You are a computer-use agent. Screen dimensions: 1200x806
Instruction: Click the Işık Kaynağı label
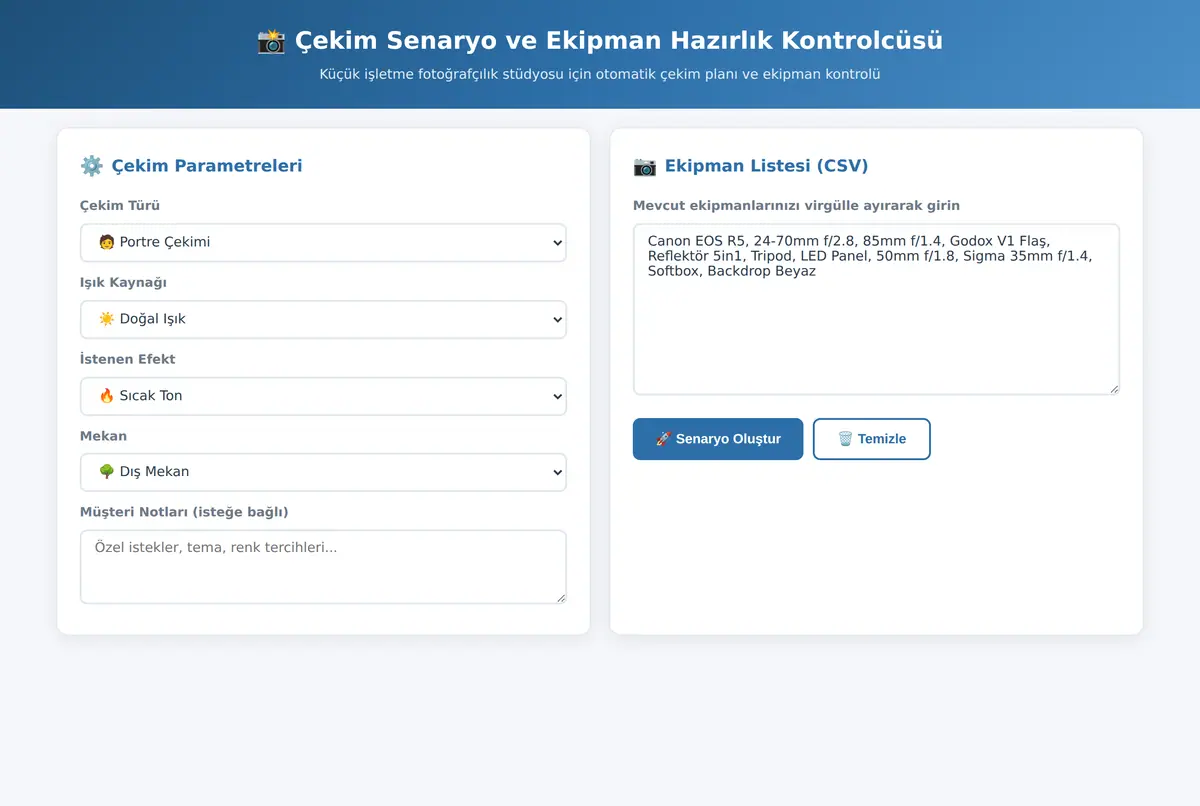coord(123,283)
